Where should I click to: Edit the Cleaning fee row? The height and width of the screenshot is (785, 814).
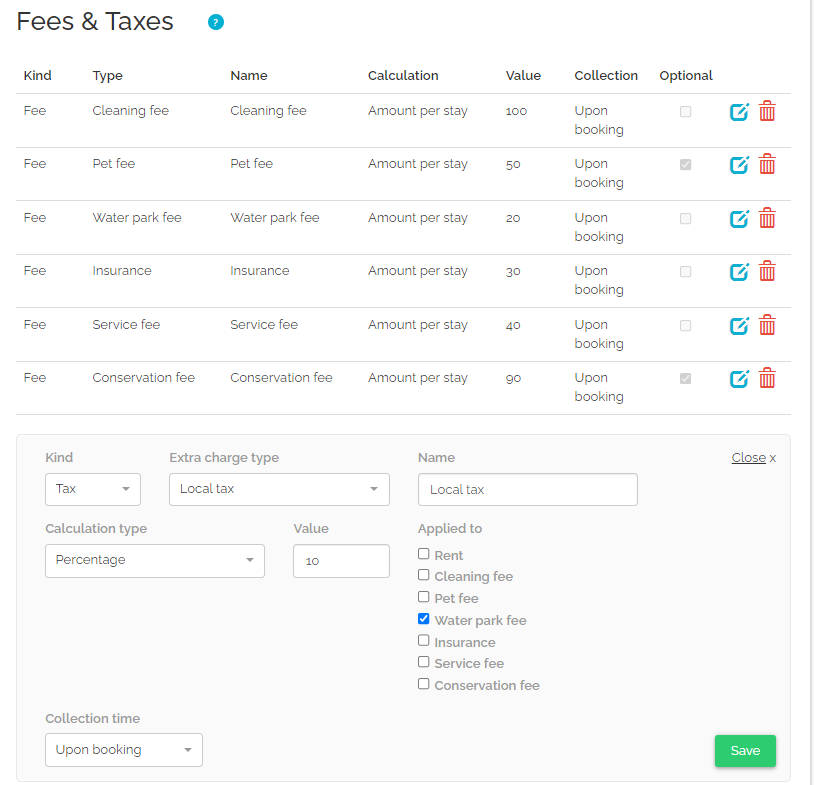(x=739, y=112)
